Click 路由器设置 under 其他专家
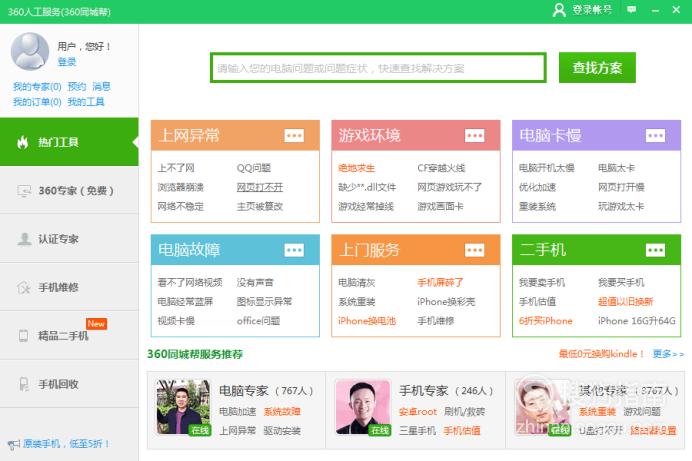 coord(653,431)
